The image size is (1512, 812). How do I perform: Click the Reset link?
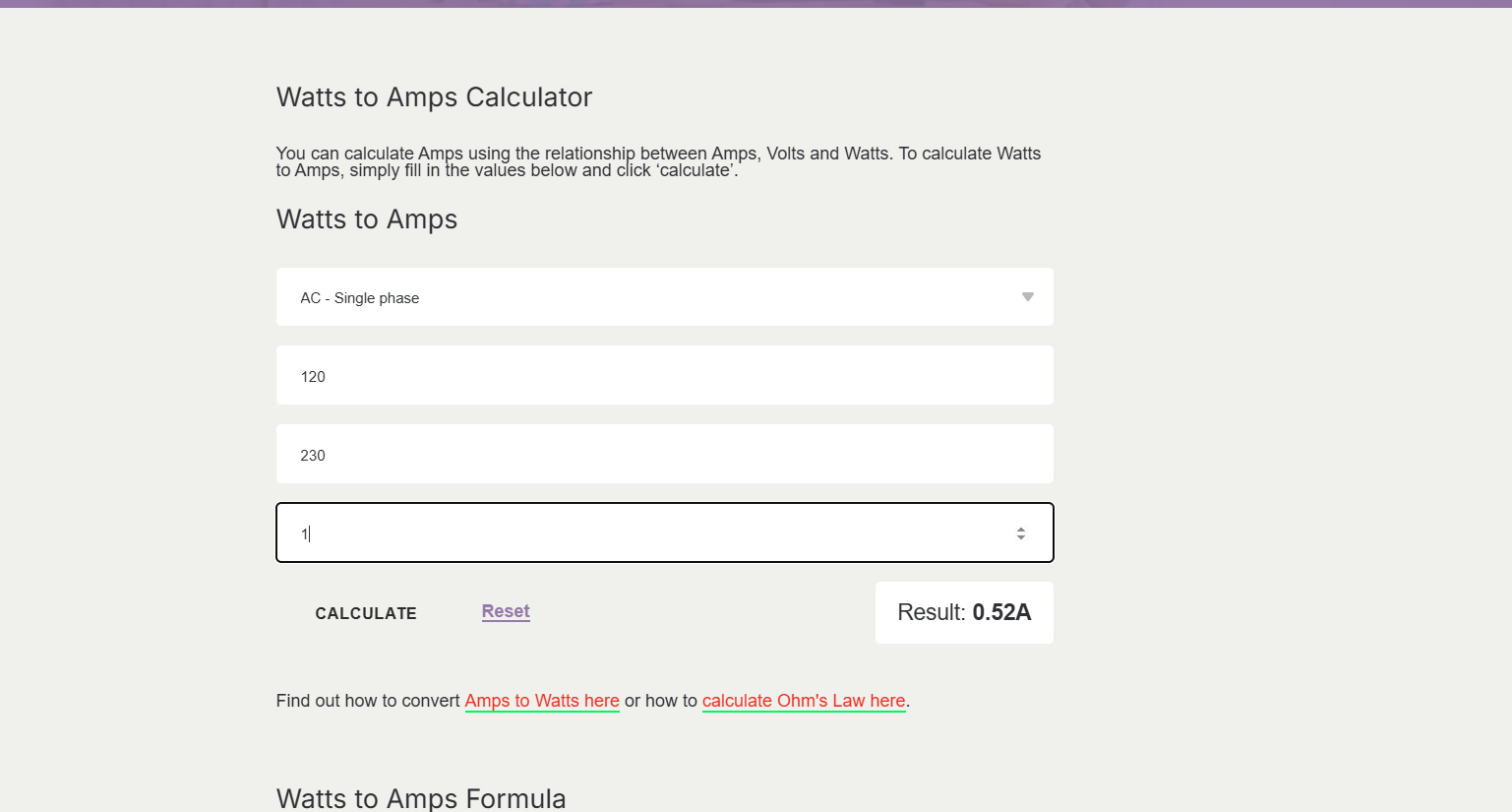point(506,611)
